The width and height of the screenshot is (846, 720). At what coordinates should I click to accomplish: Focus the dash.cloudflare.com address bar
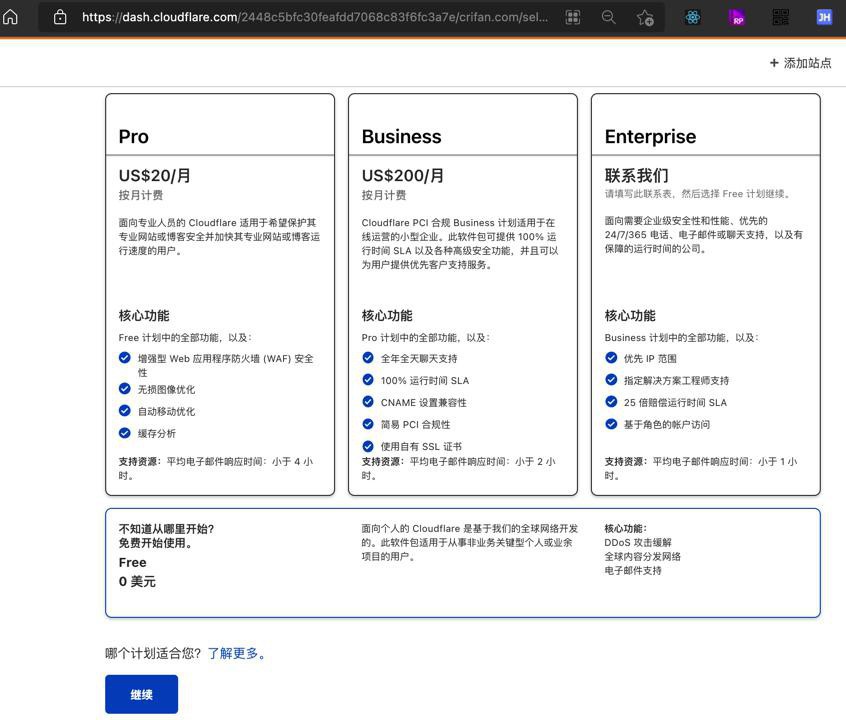pyautogui.click(x=315, y=17)
